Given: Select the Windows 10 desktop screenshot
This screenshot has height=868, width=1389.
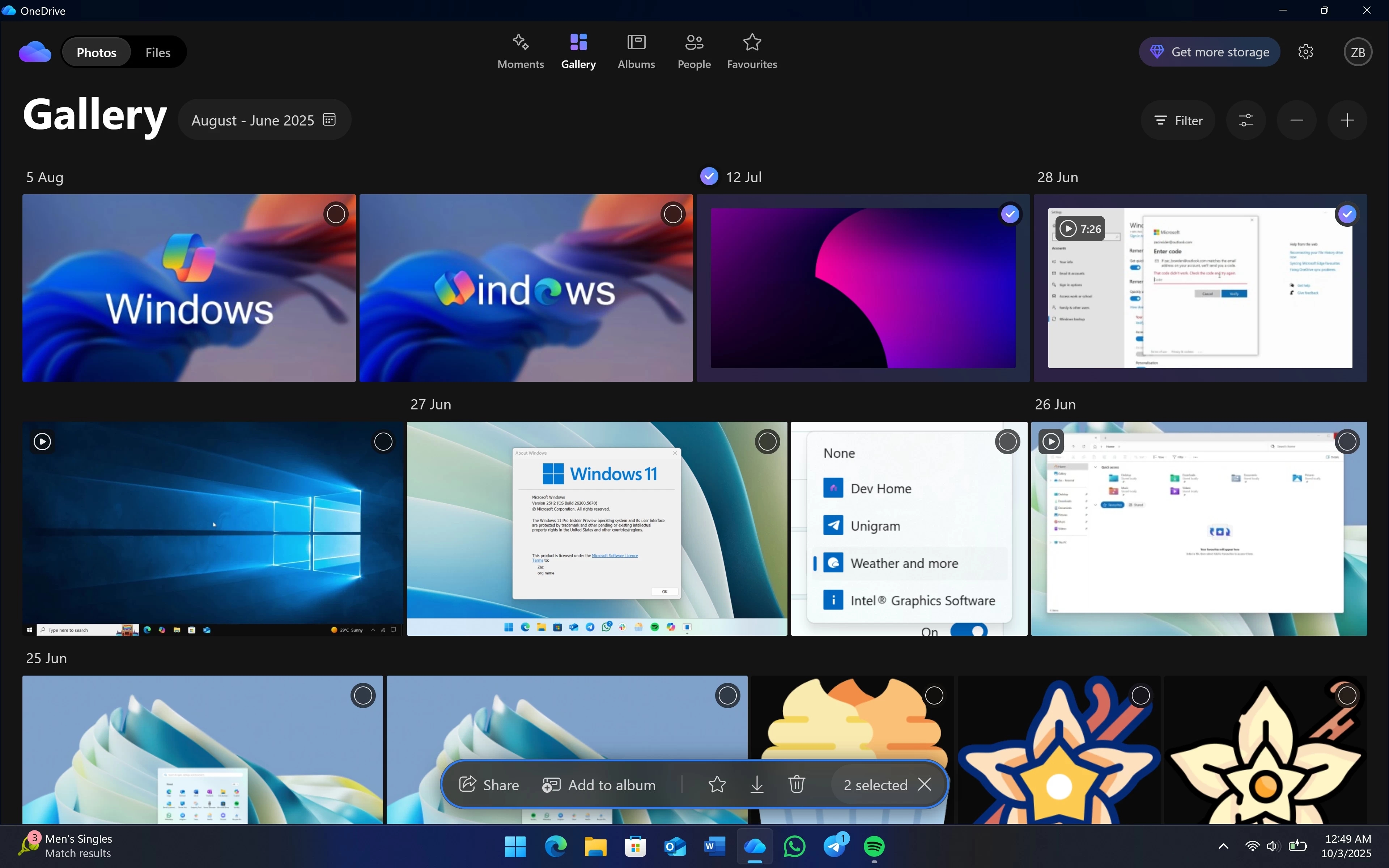Looking at the screenshot, I should tap(383, 442).
